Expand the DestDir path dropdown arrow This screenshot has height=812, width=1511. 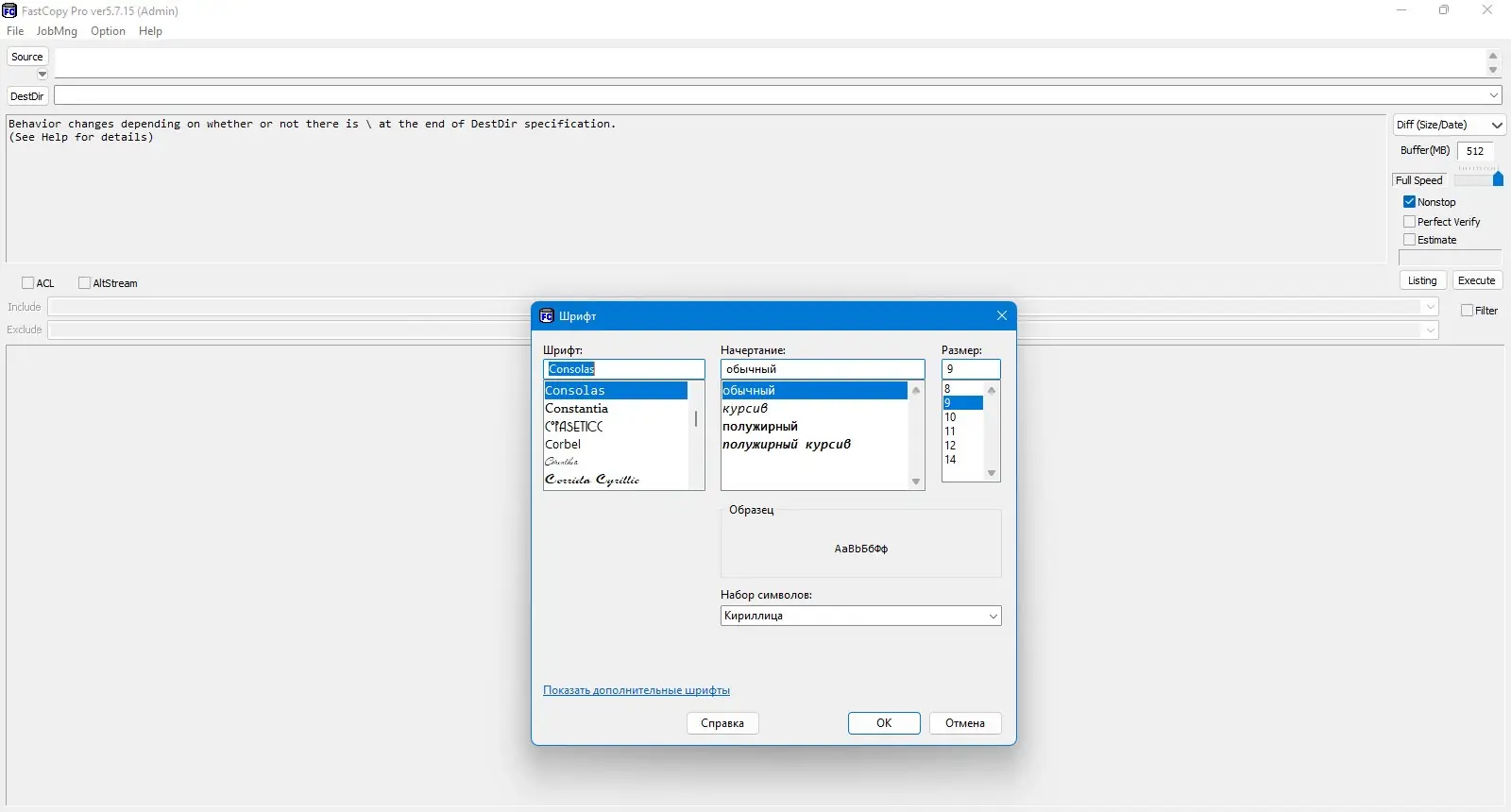pyautogui.click(x=1494, y=95)
